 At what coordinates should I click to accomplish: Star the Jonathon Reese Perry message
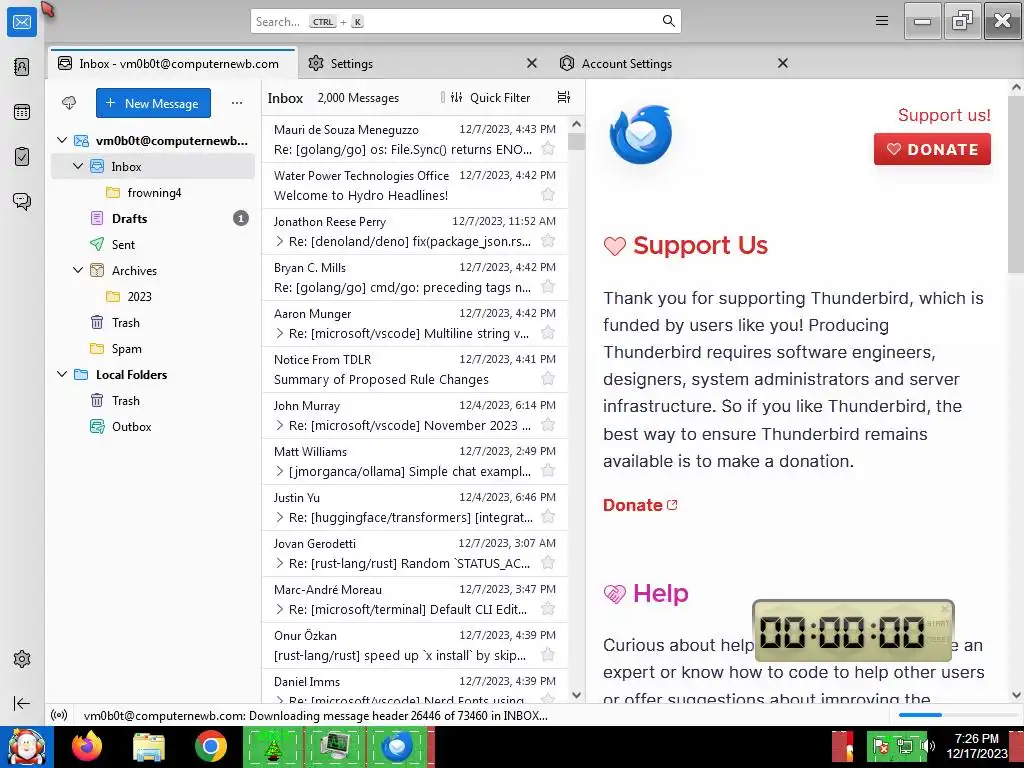[548, 241]
